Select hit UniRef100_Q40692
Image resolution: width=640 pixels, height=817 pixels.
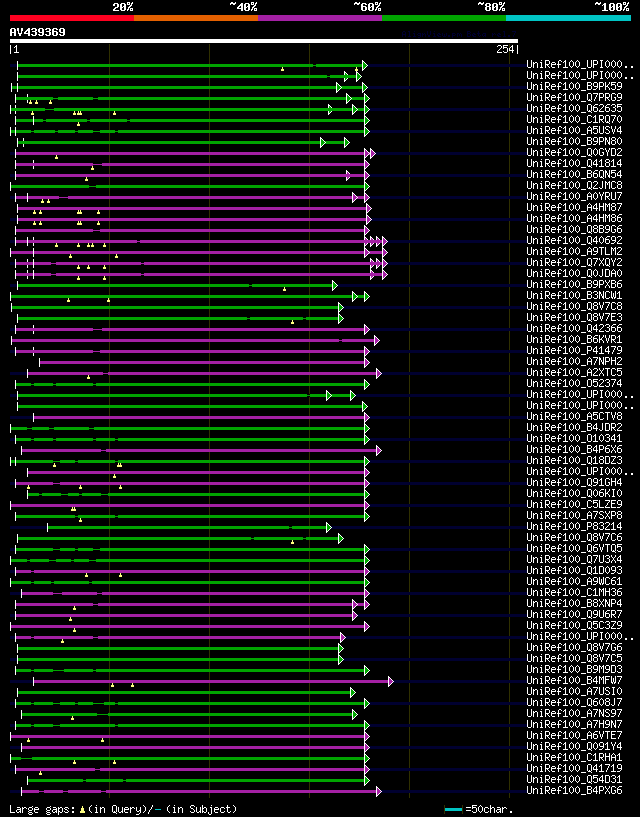point(574,240)
